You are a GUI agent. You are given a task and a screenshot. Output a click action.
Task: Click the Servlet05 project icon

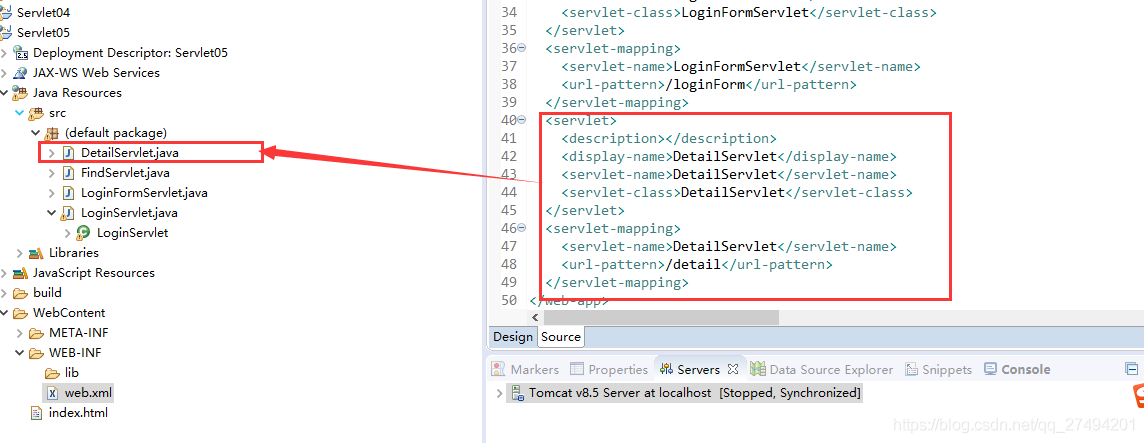(x=6, y=33)
